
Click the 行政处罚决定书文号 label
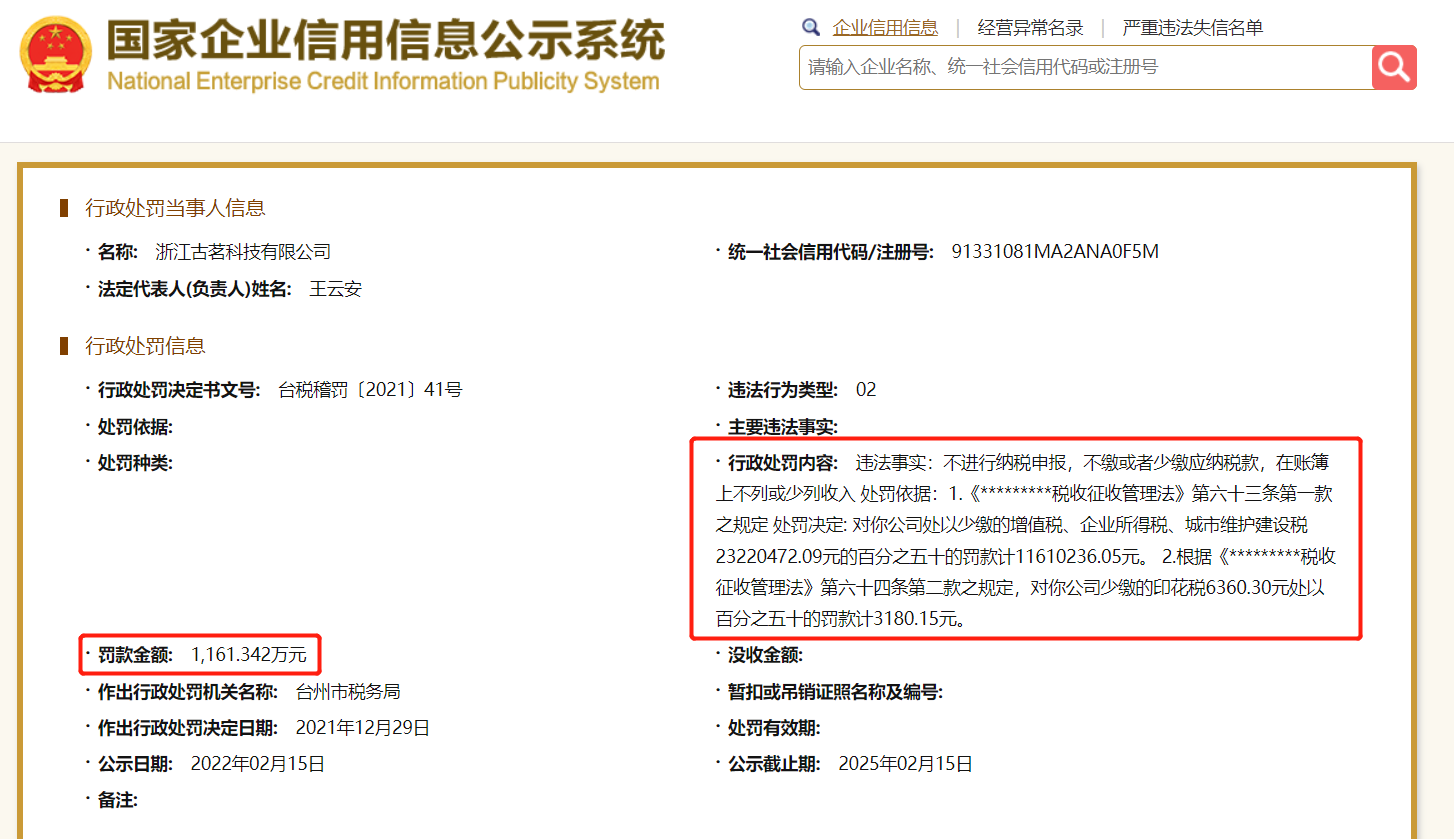(179, 390)
